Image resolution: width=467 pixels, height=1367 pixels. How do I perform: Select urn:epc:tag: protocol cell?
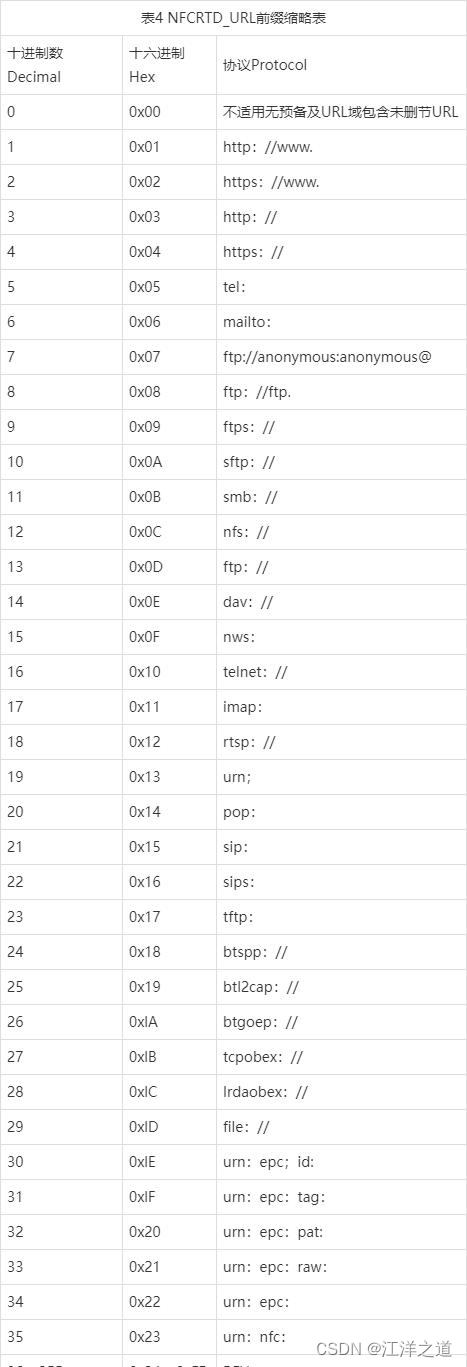[x=341, y=1197]
